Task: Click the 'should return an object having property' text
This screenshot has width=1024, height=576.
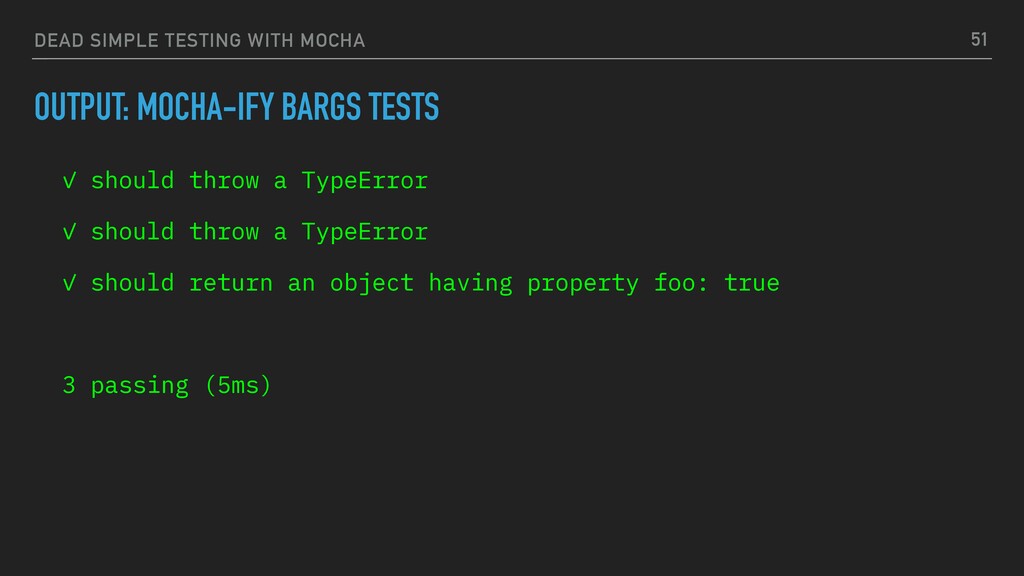Action: point(364,283)
